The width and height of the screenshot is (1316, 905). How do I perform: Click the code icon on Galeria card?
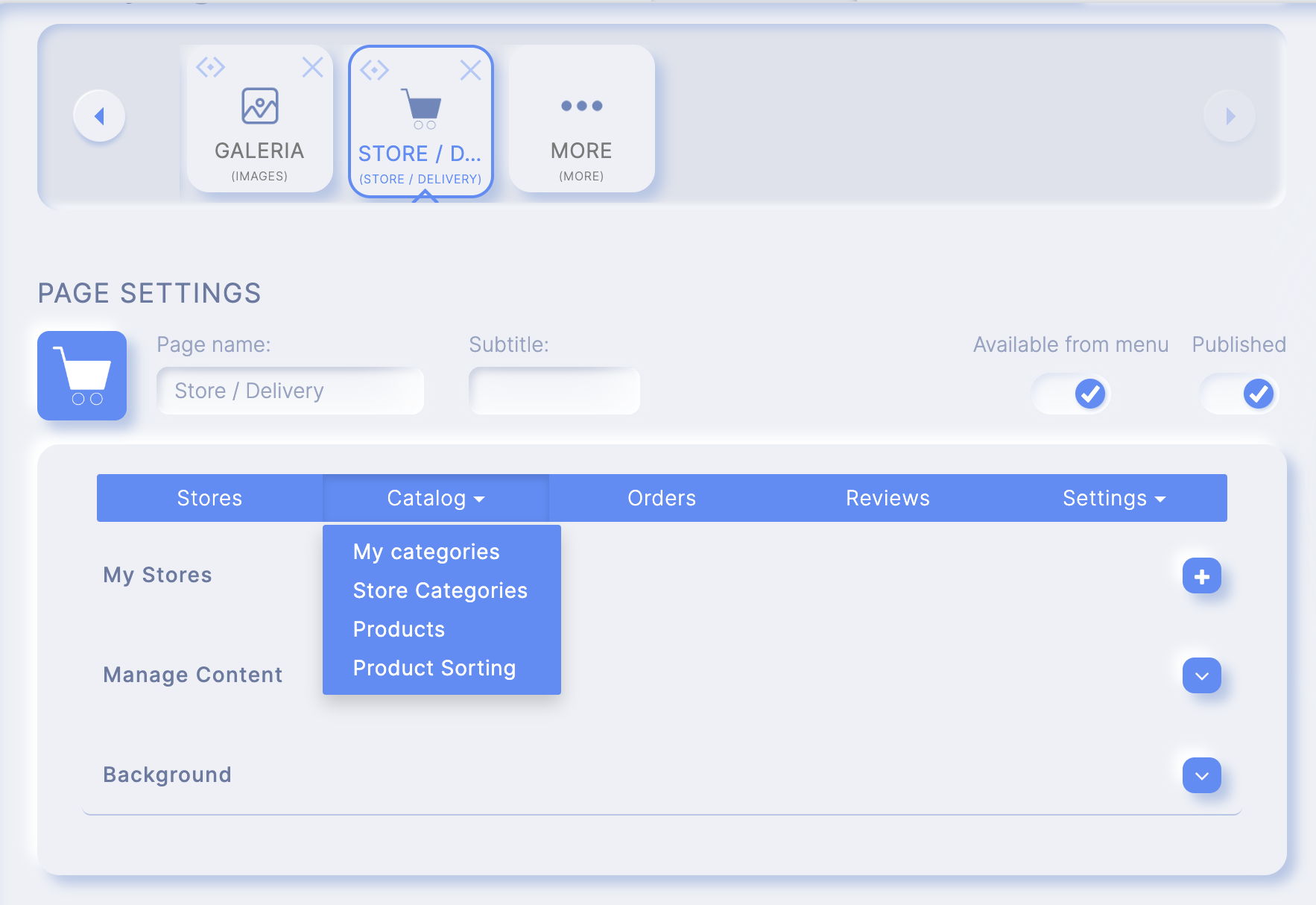[210, 67]
